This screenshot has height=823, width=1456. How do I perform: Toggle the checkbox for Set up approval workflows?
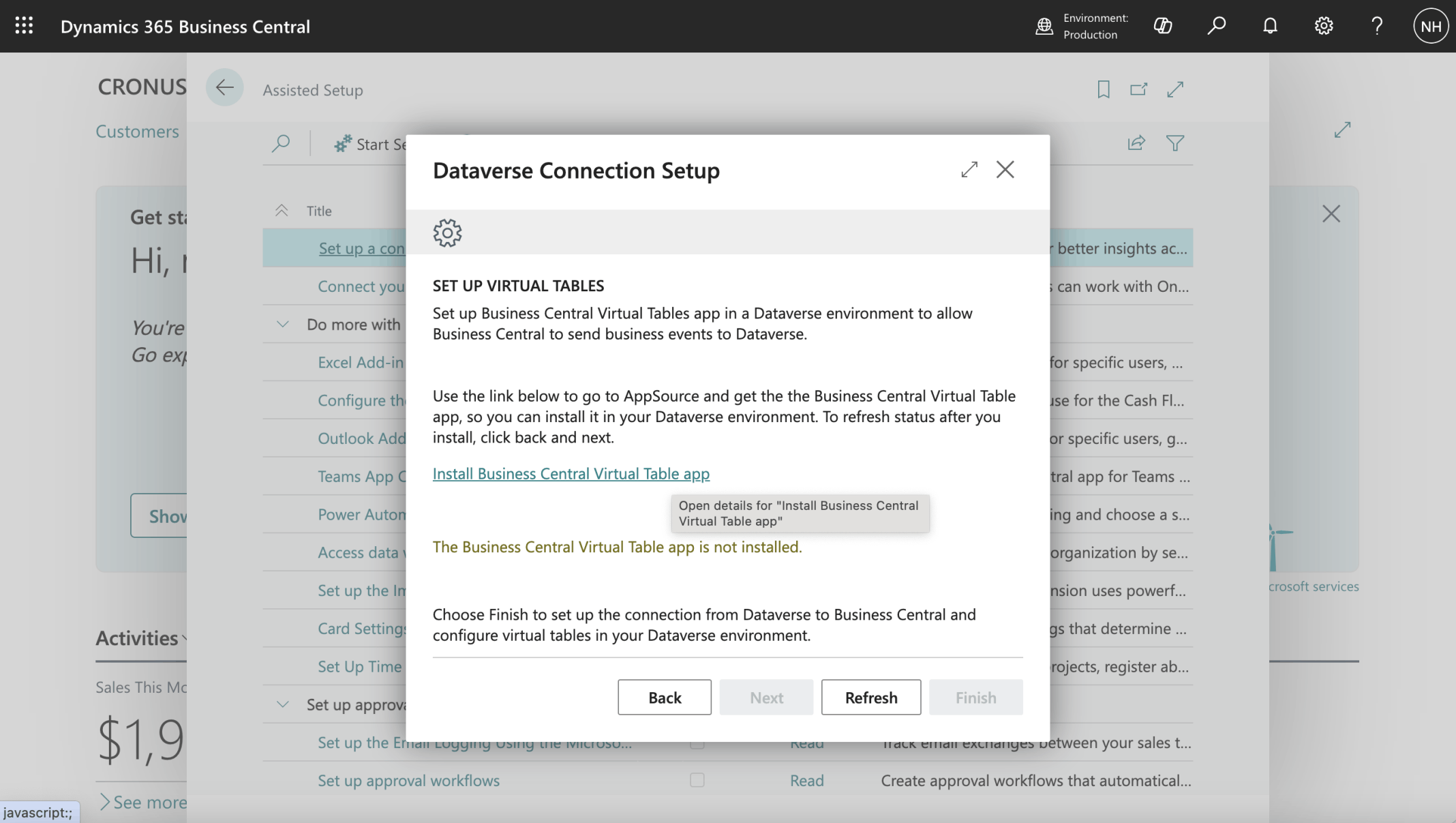tap(697, 780)
